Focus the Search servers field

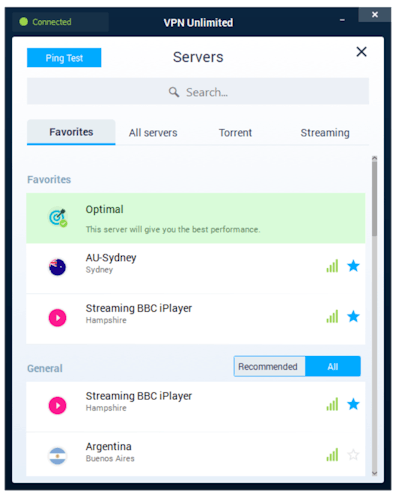pyautogui.click(x=198, y=91)
